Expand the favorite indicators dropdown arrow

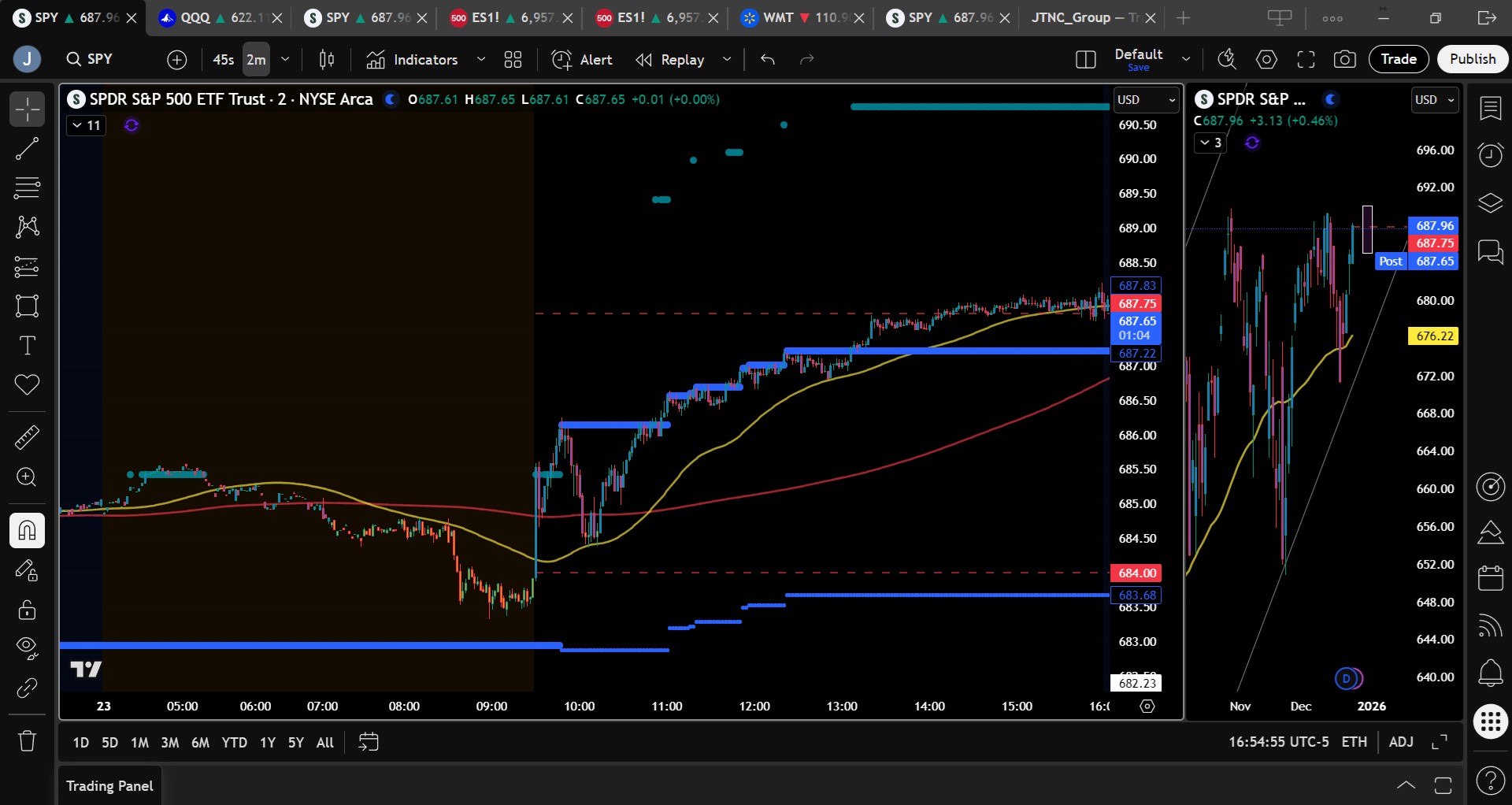(481, 60)
